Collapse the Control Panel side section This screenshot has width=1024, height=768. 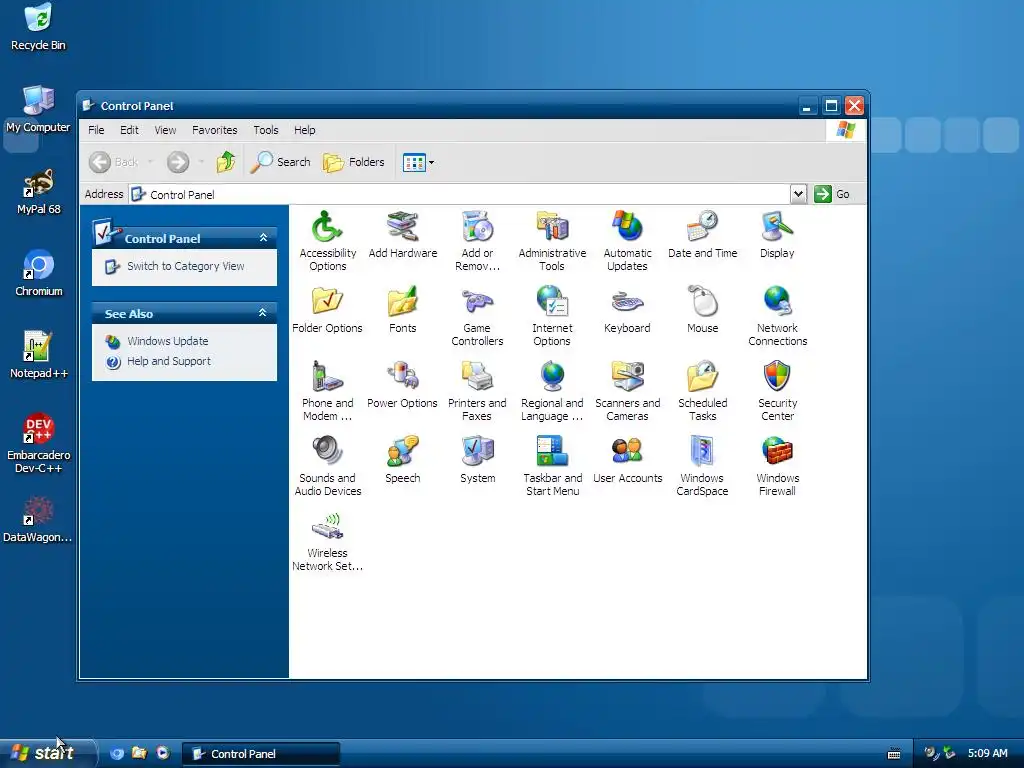click(x=264, y=238)
